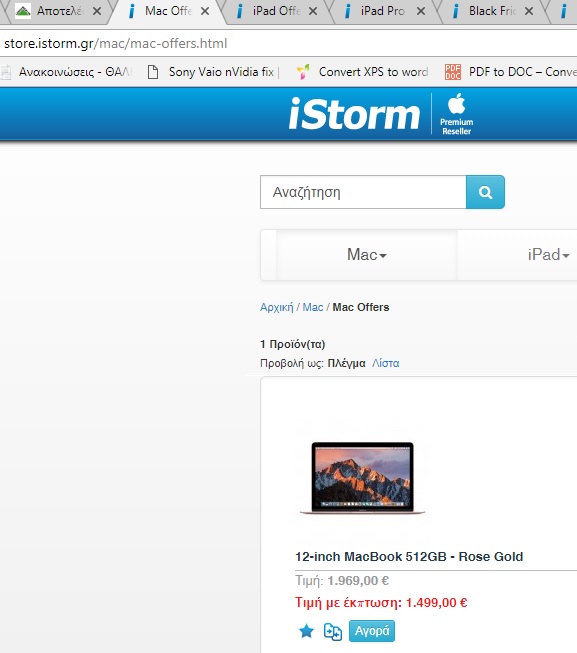
Task: Open the Mac breadcrumb link
Action: coord(313,307)
